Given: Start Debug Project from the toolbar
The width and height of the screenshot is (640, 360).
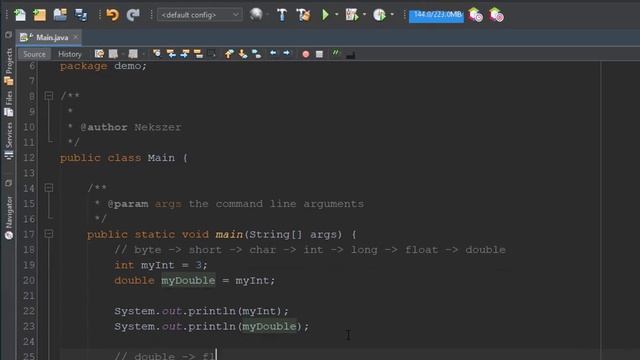Looking at the screenshot, I should click(x=351, y=15).
